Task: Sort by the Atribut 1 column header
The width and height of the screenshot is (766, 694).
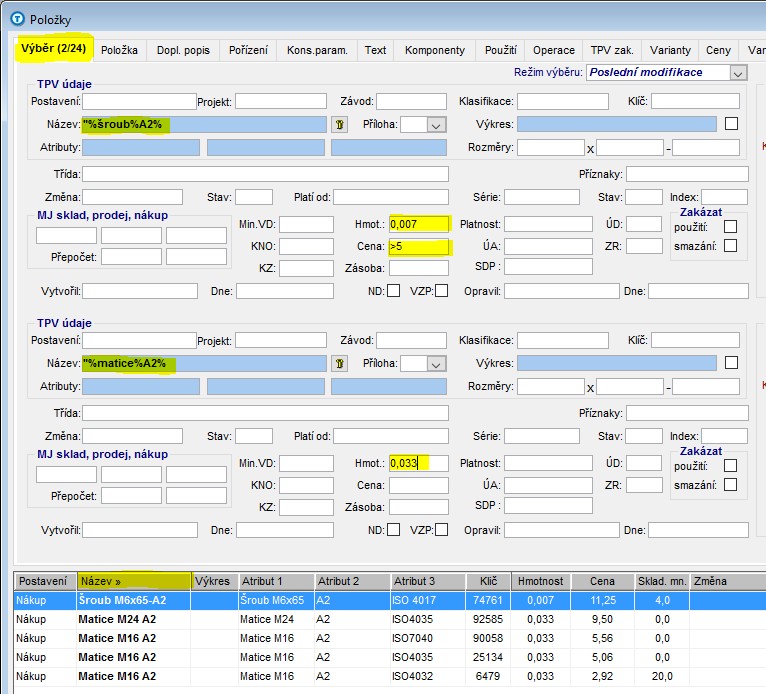Action: click(x=276, y=581)
